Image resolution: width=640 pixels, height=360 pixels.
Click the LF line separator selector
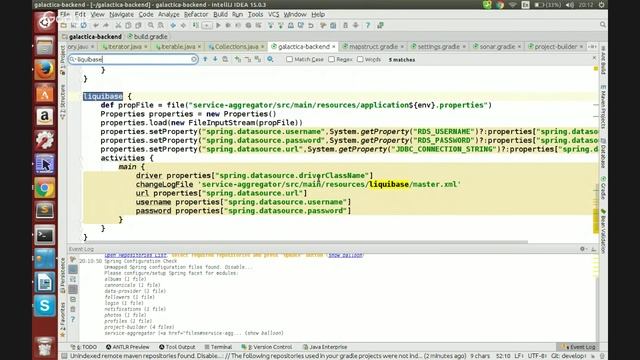pos(519,356)
